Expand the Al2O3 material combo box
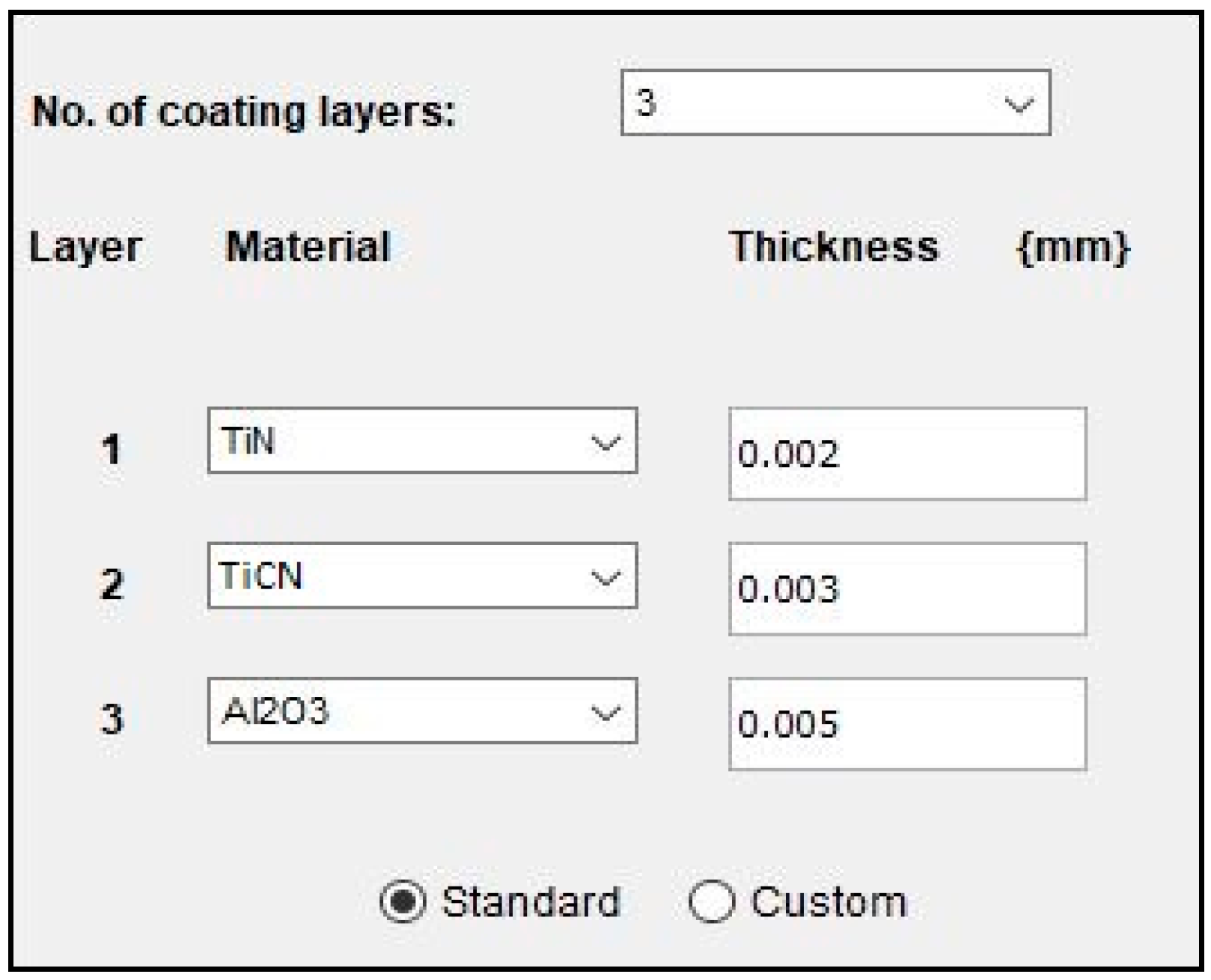This screenshot has width=1211, height=980. [x=422, y=710]
